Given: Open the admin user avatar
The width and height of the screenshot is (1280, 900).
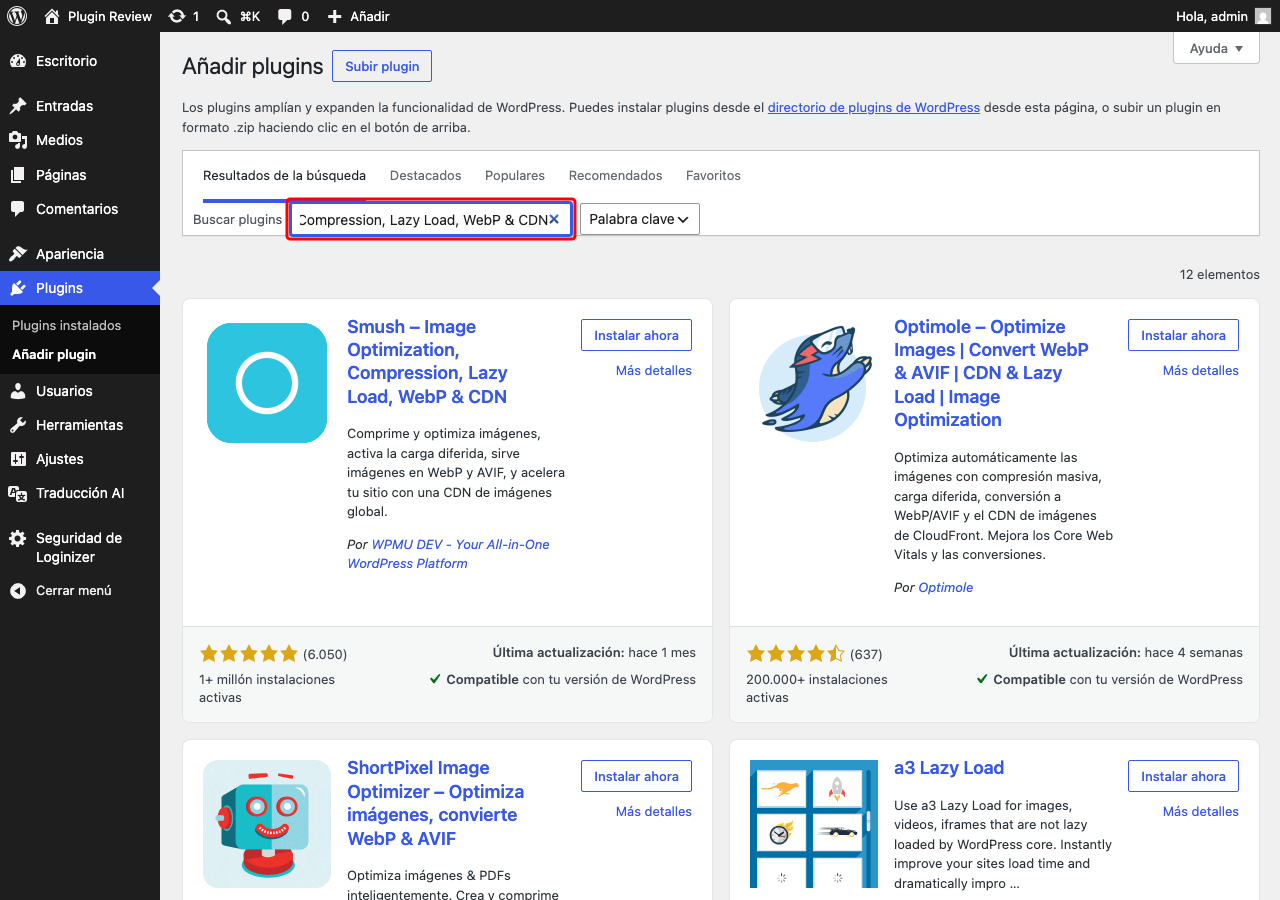Looking at the screenshot, I should click(x=1263, y=16).
